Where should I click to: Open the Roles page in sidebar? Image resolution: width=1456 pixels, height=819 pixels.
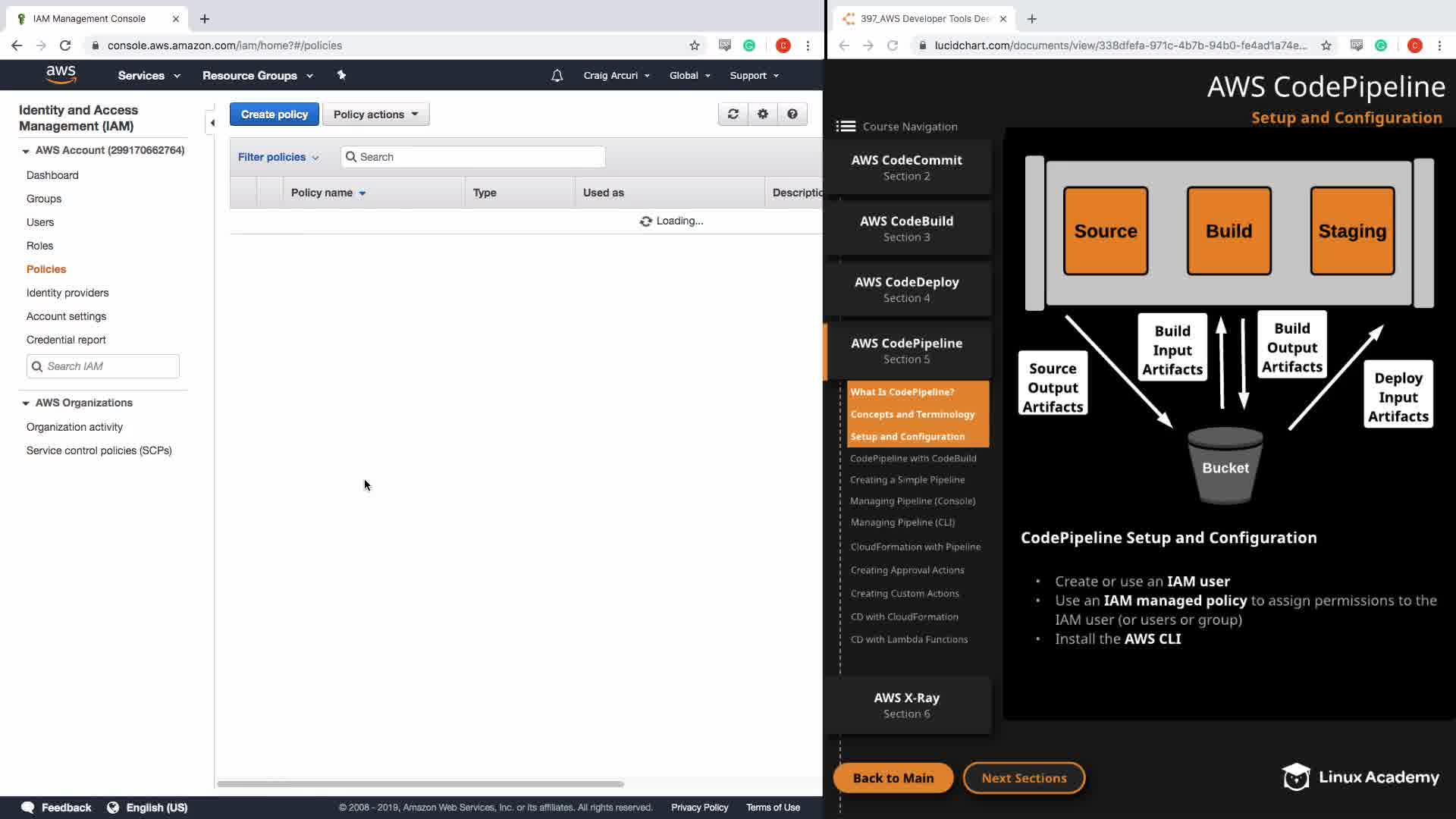39,246
